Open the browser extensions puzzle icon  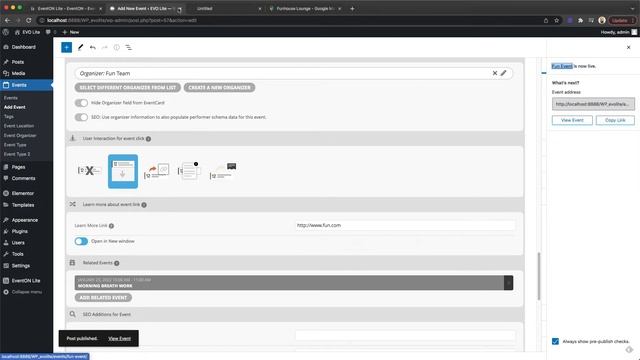[580, 20]
